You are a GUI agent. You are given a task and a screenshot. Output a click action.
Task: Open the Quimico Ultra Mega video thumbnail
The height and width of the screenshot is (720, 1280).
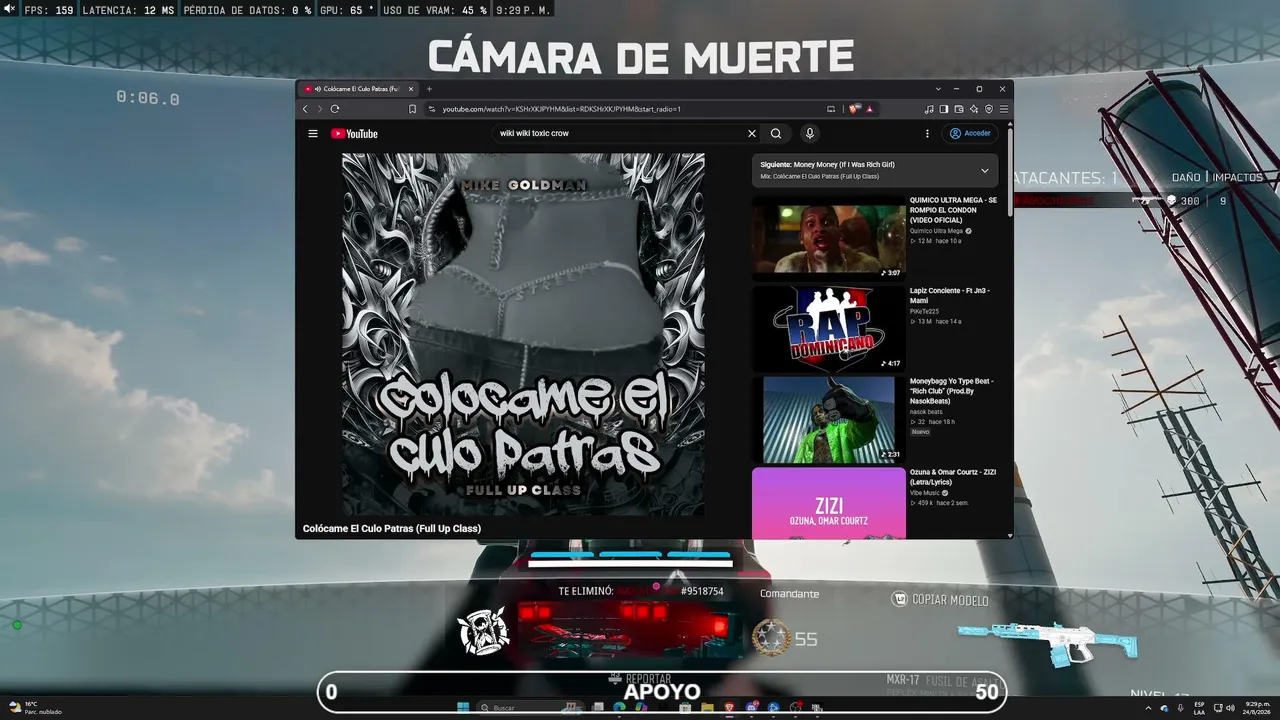(829, 240)
